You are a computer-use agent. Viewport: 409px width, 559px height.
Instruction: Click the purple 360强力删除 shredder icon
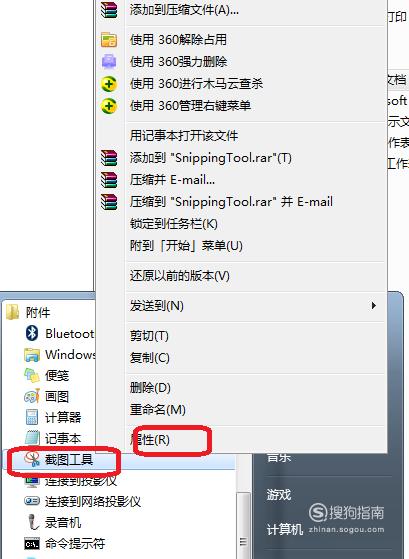pyautogui.click(x=109, y=61)
